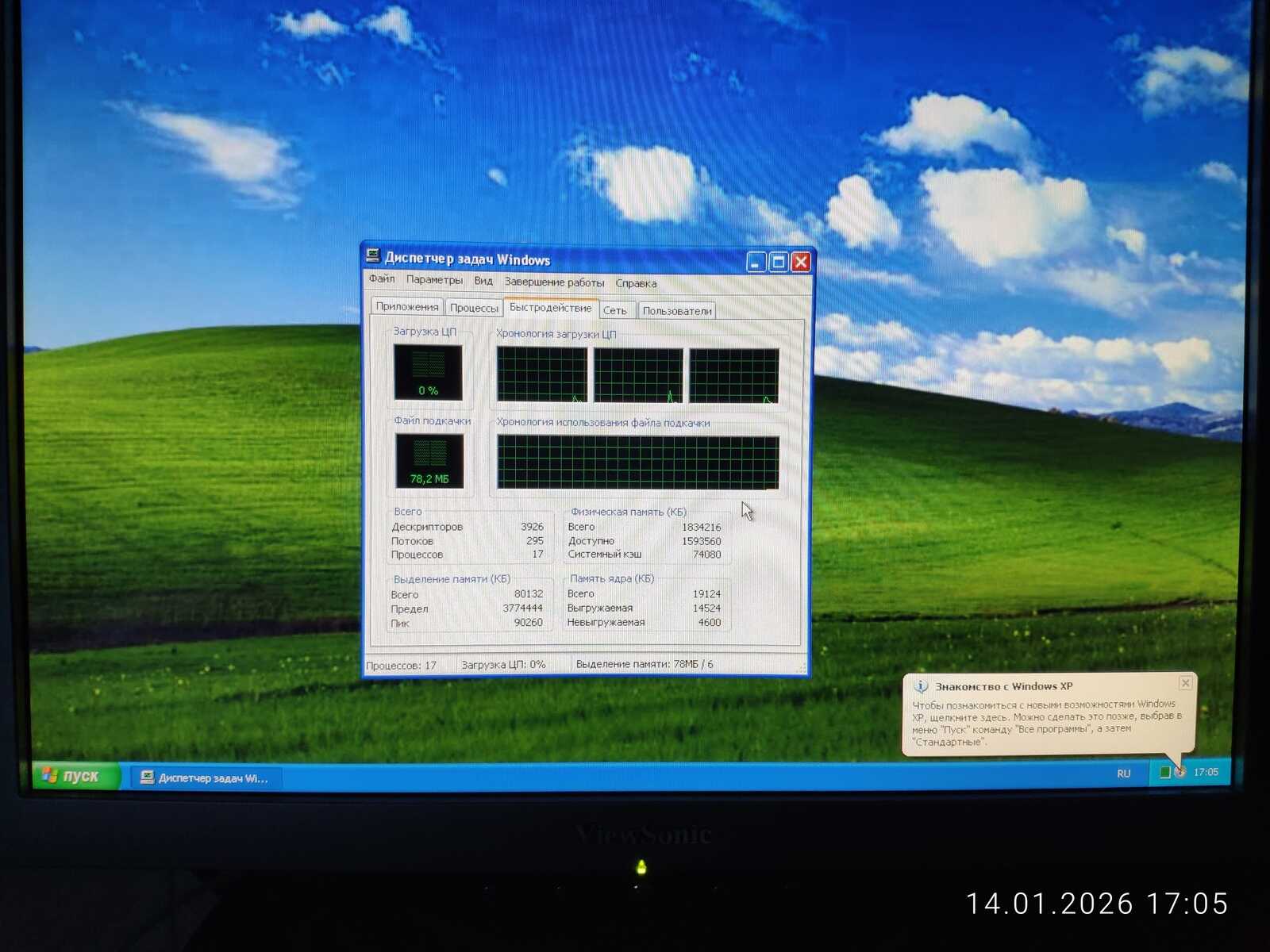Screen dimensions: 1270x952
Task: Select the Быстродействие tab
Action: [x=550, y=307]
